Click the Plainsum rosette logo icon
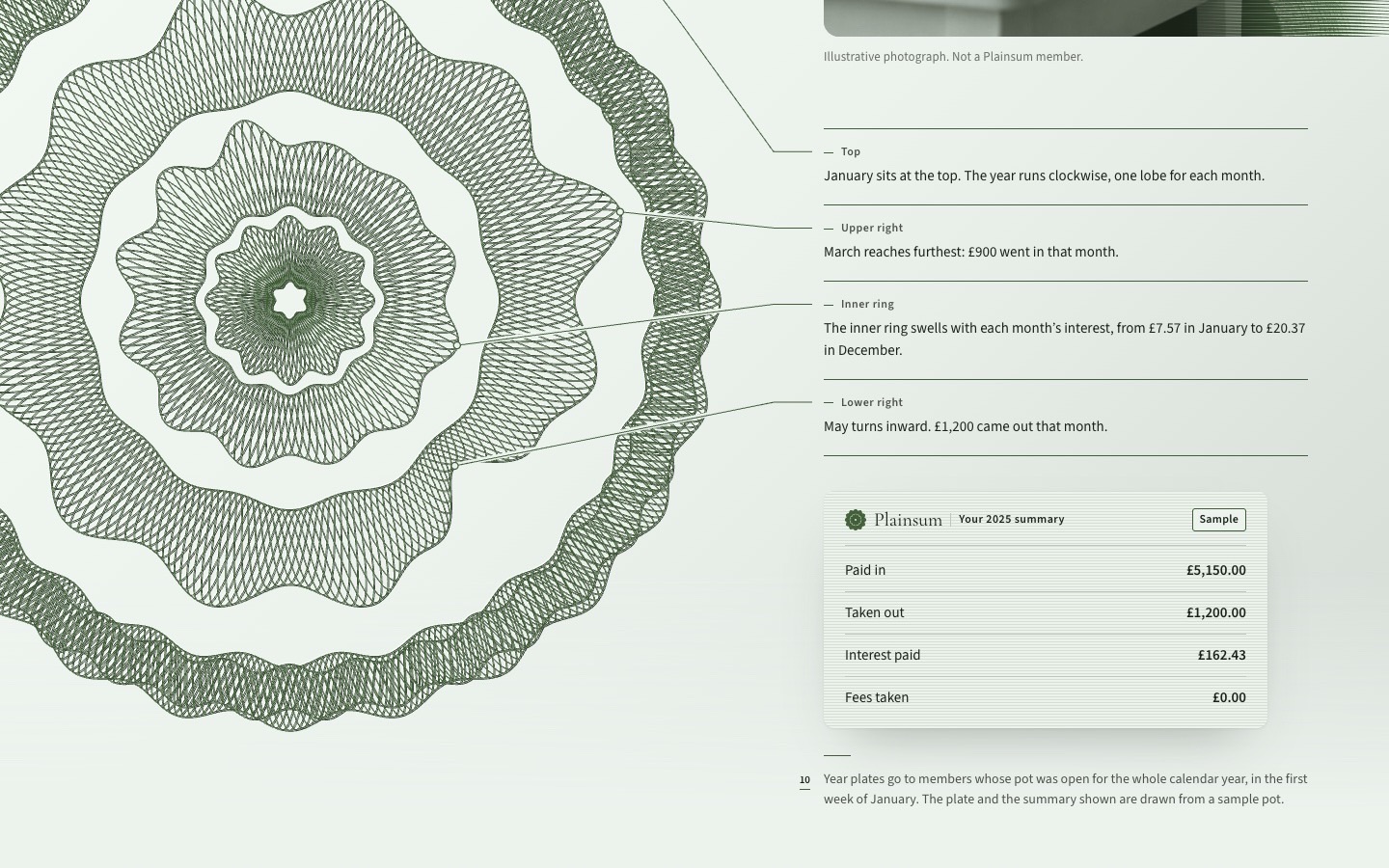The image size is (1389, 868). coord(856,520)
